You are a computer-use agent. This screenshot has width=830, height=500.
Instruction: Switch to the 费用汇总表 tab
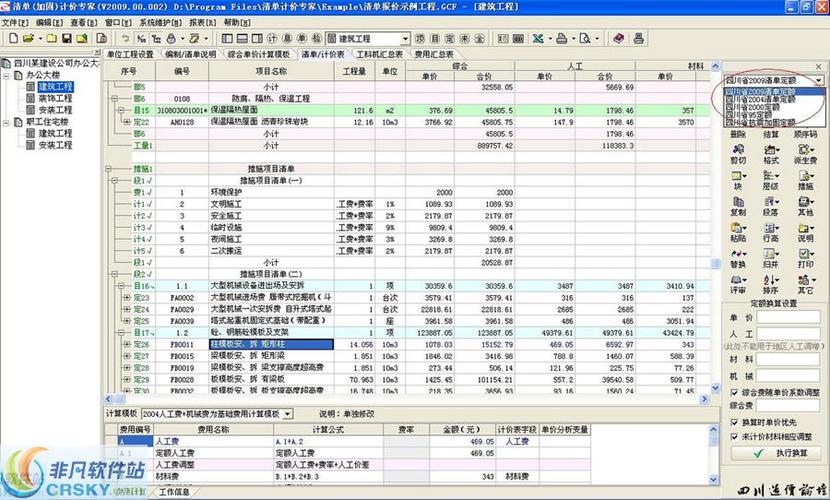click(x=434, y=54)
